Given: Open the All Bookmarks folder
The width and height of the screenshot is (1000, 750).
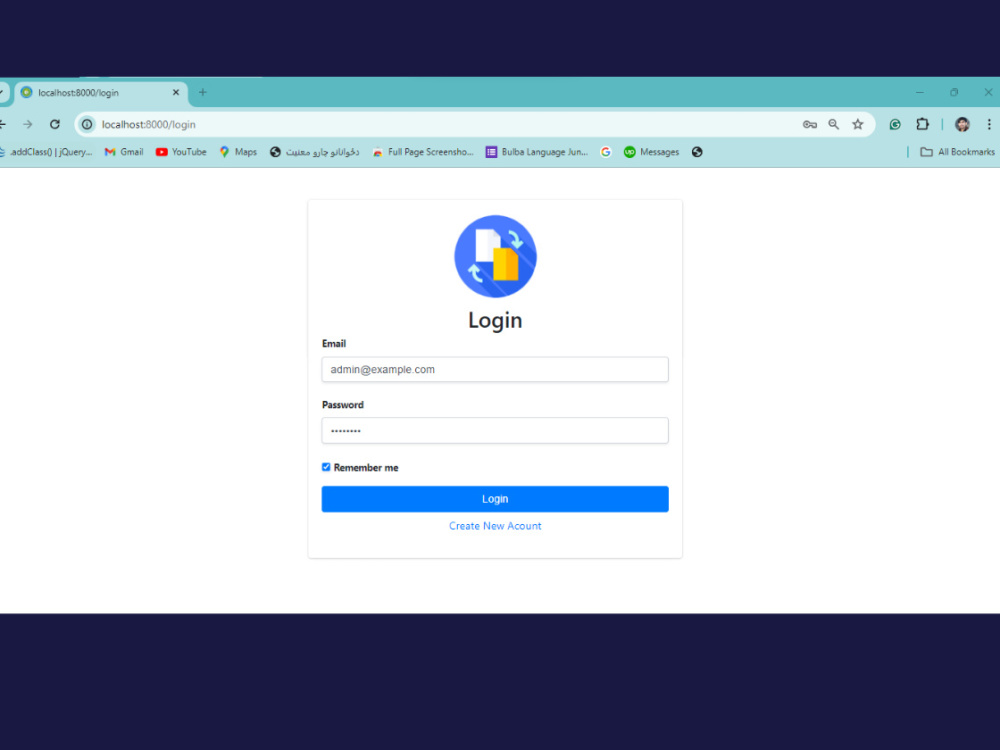Looking at the screenshot, I should point(957,152).
